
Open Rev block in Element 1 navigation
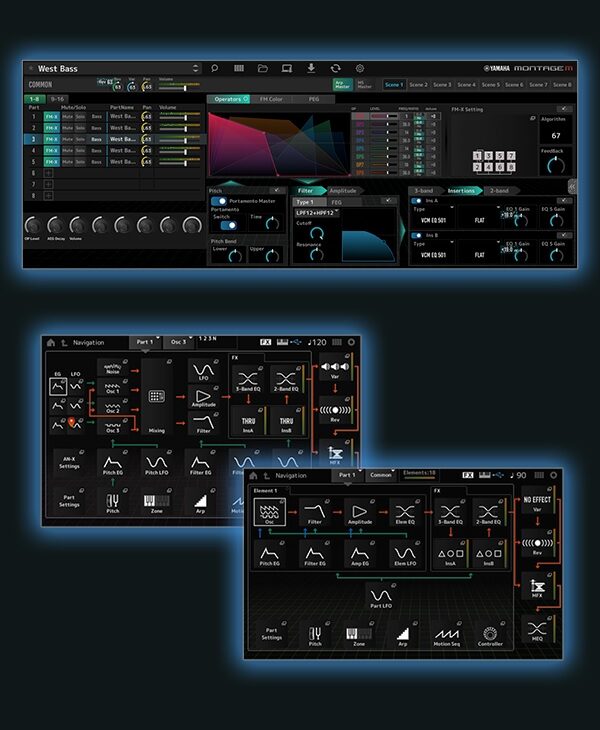[537, 545]
